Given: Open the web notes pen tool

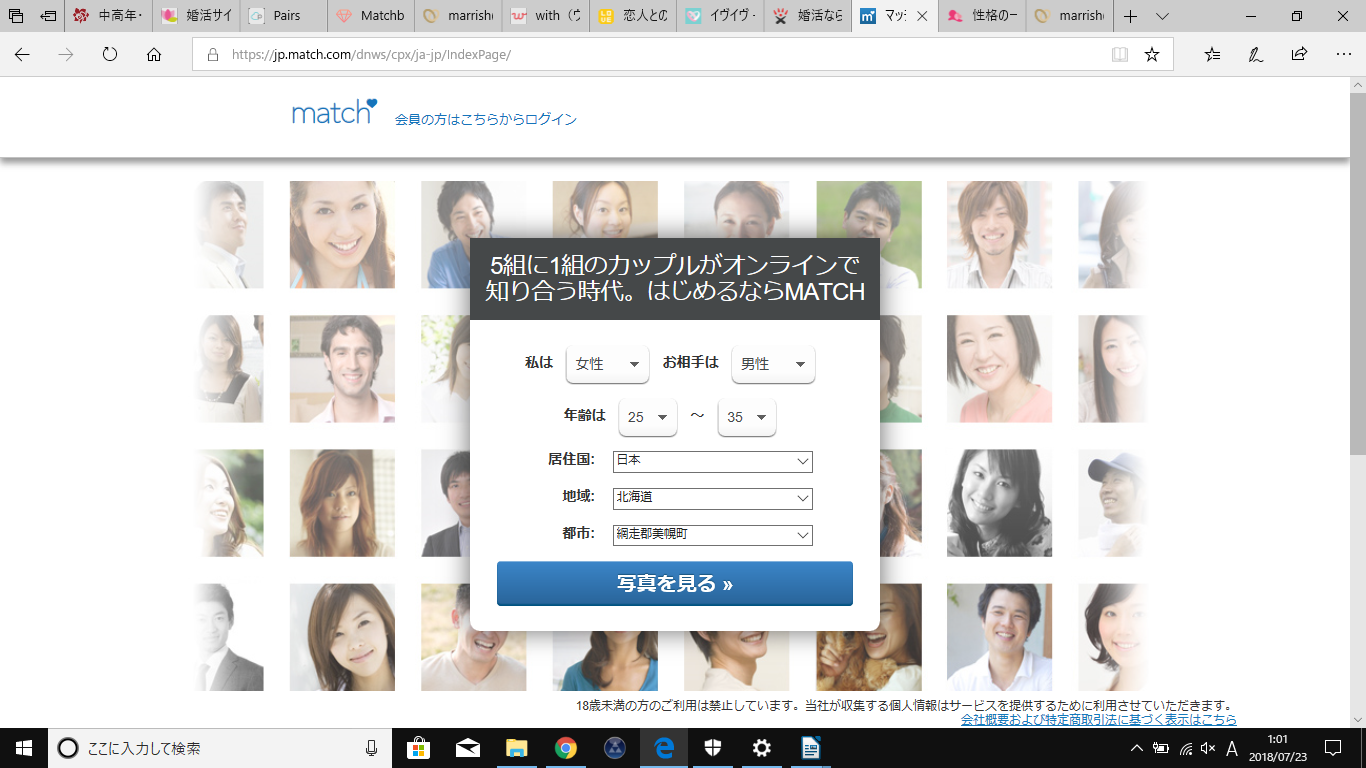Looking at the screenshot, I should (1255, 55).
